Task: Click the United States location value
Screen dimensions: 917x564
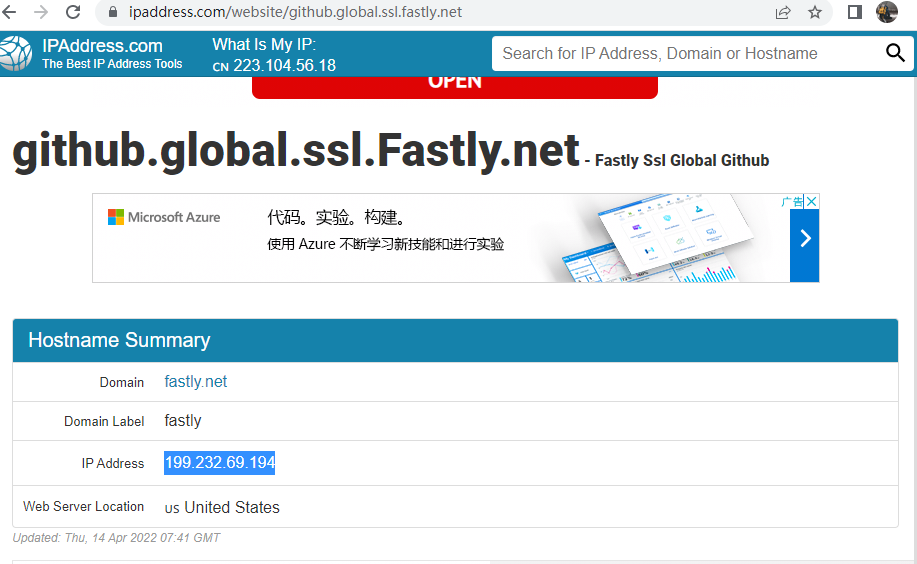Action: 232,507
